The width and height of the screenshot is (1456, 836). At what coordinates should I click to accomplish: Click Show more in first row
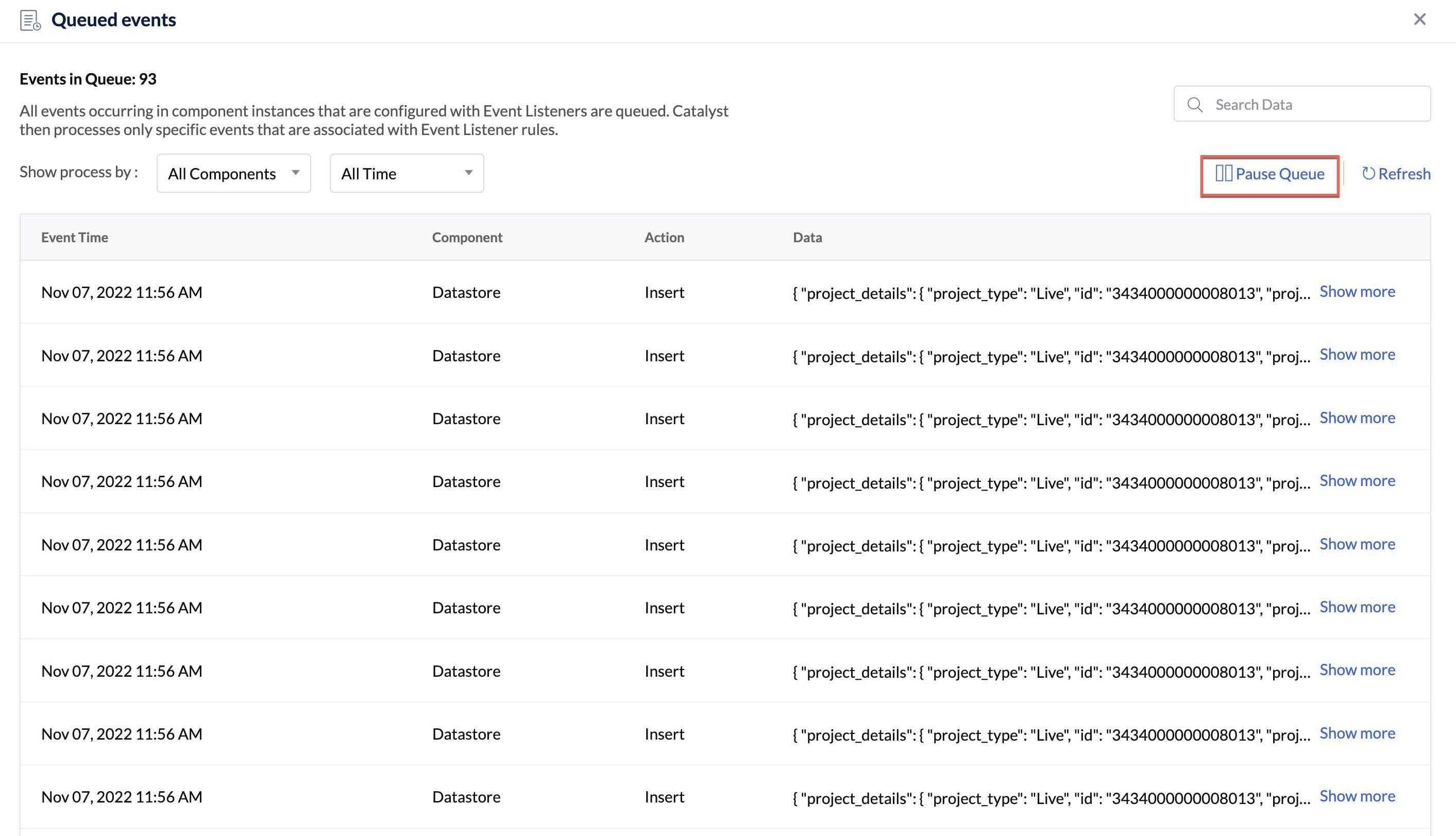click(1357, 292)
